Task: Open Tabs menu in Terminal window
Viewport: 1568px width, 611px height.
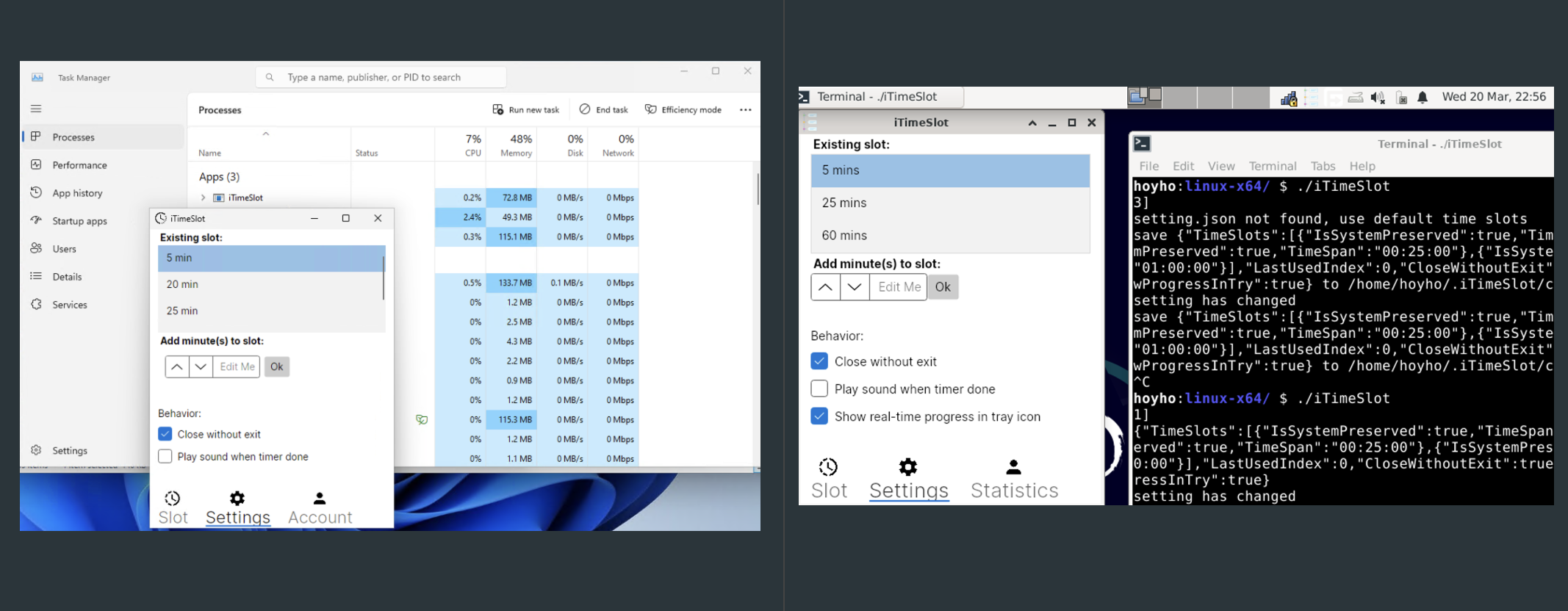Action: (1323, 166)
